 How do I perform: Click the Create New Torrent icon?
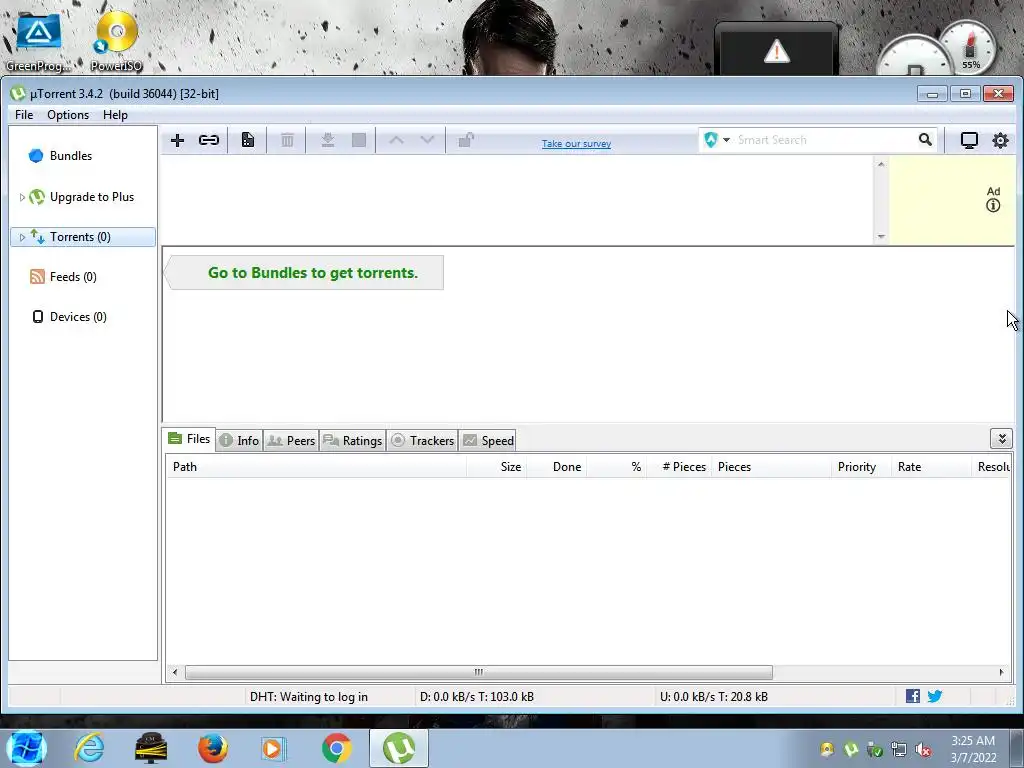[x=248, y=140]
